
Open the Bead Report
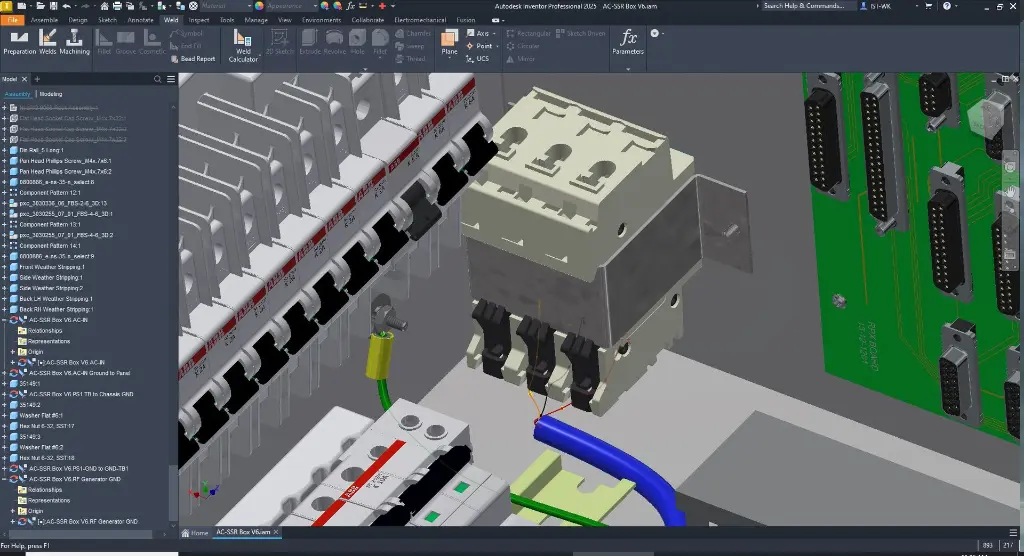click(193, 59)
